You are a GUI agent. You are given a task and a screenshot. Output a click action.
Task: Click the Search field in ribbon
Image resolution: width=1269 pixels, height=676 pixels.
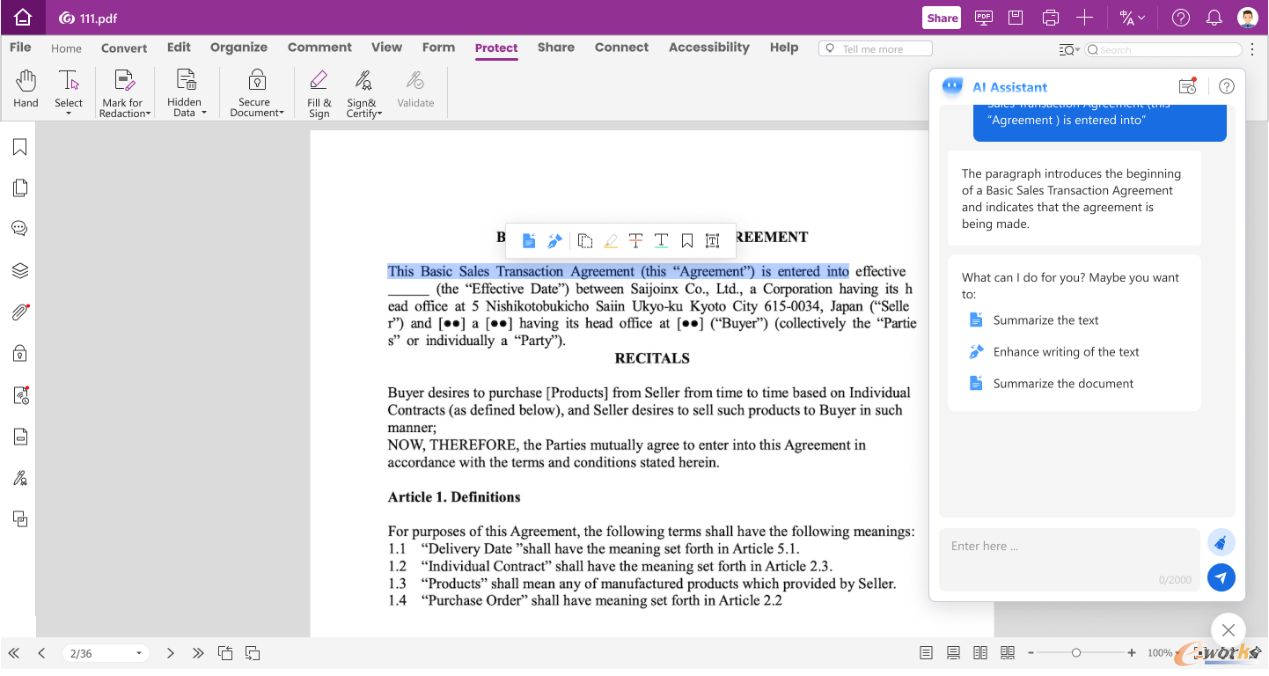pos(1163,49)
